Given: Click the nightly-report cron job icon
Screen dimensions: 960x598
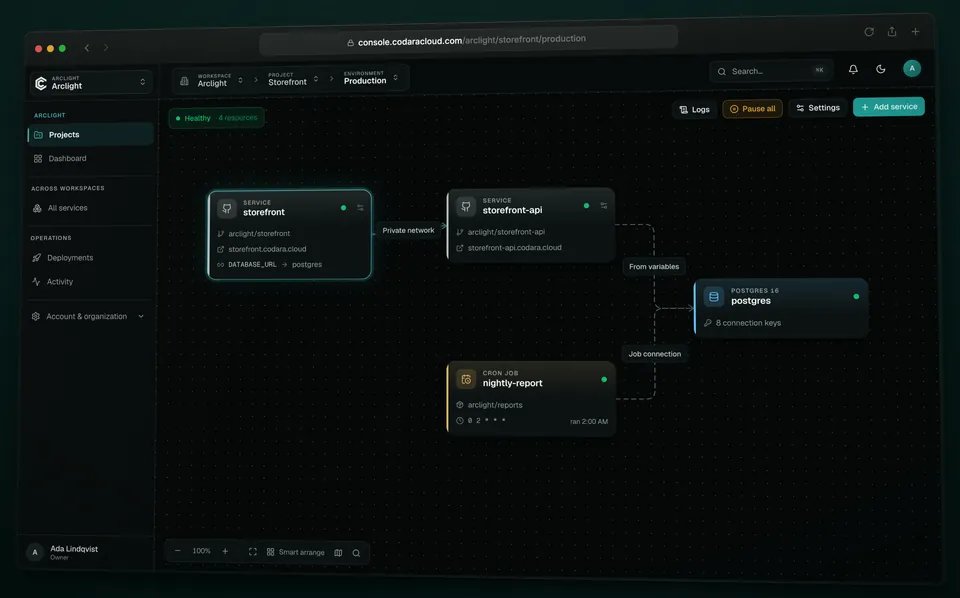Looking at the screenshot, I should 466,379.
